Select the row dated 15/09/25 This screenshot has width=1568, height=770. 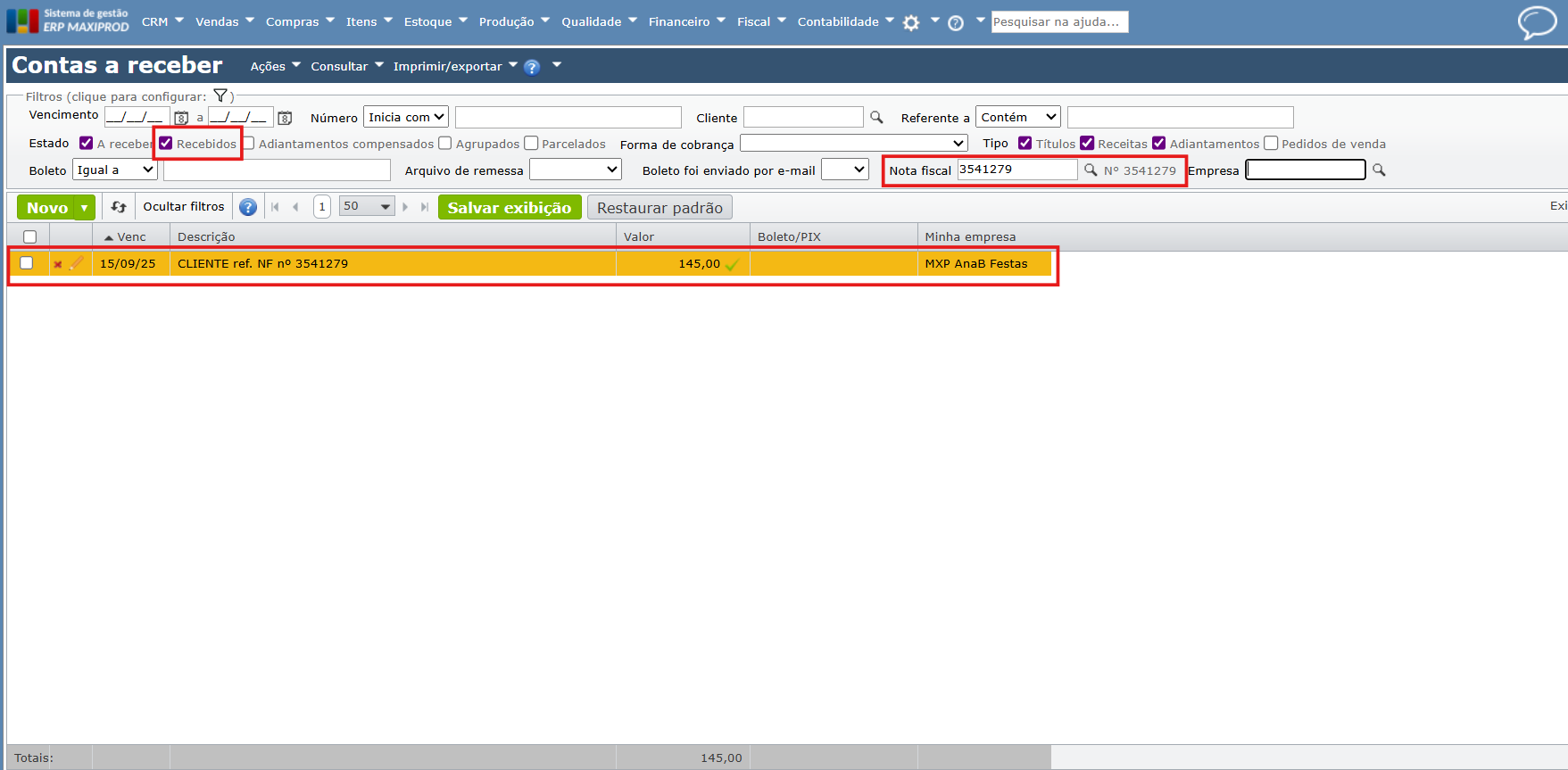(x=27, y=263)
